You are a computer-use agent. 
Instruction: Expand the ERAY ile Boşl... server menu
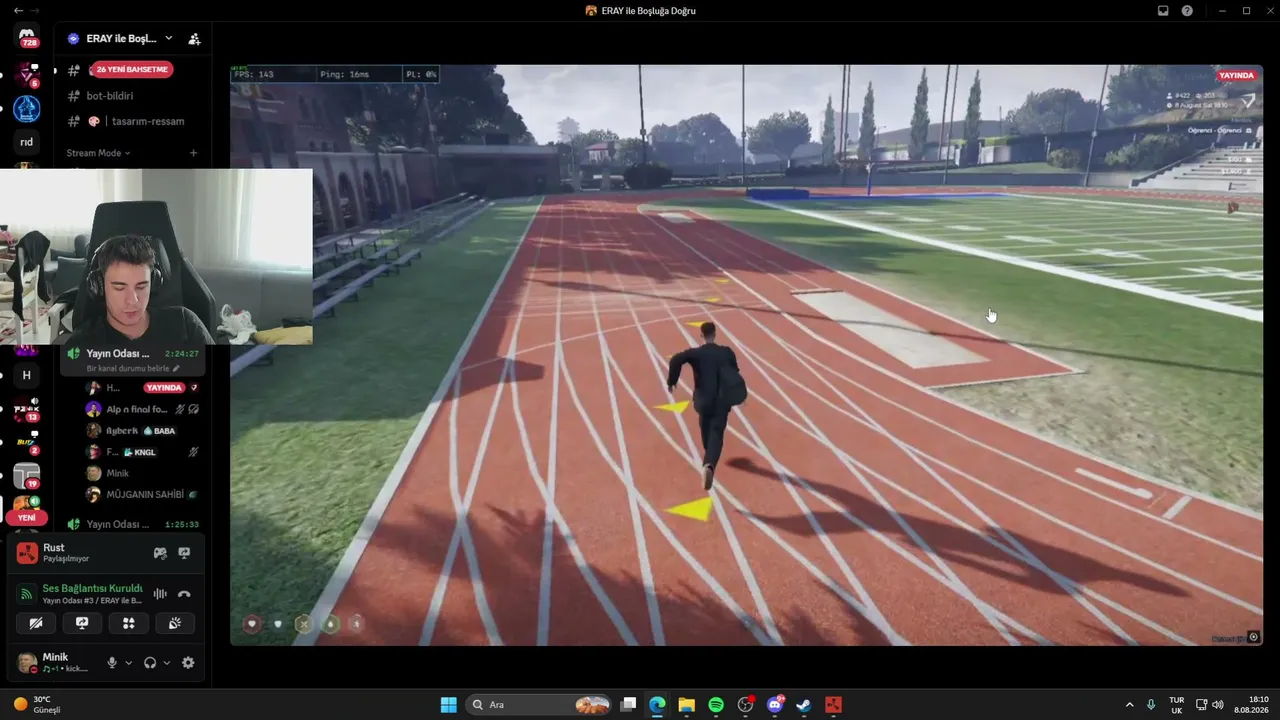click(x=120, y=38)
